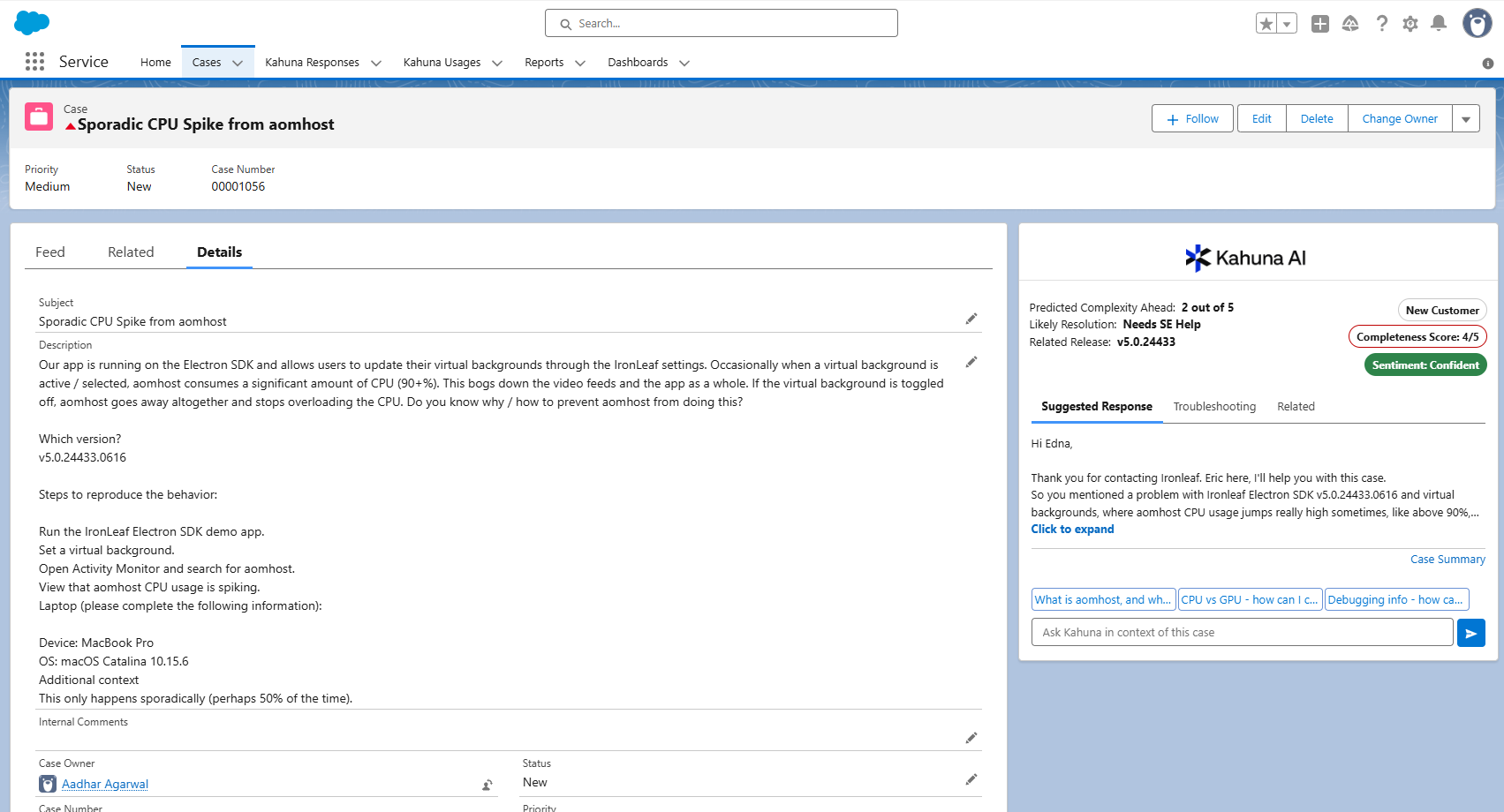Click the Salesforce cloud logo

32,23
